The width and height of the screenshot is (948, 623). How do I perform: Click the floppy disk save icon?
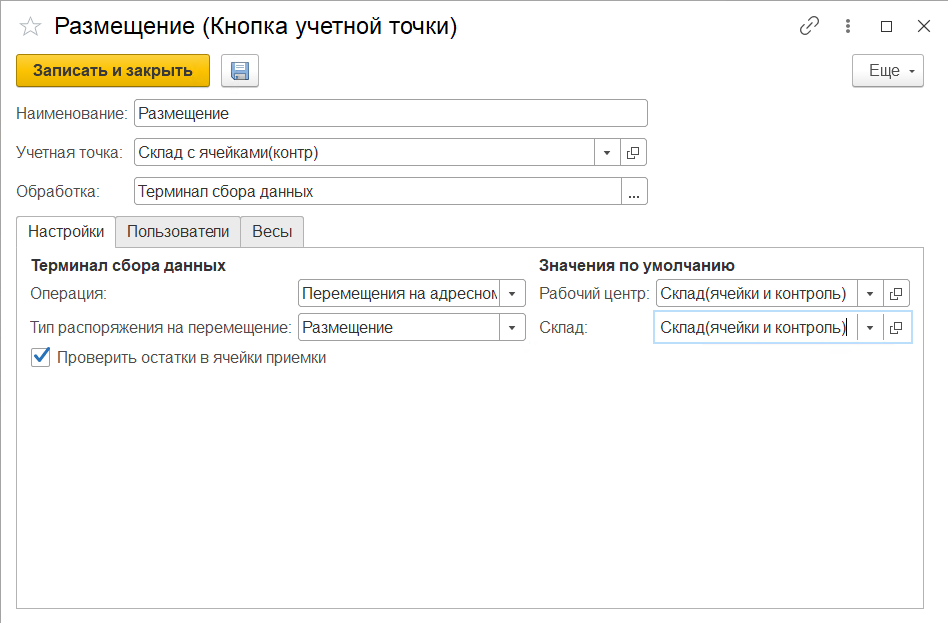point(240,71)
